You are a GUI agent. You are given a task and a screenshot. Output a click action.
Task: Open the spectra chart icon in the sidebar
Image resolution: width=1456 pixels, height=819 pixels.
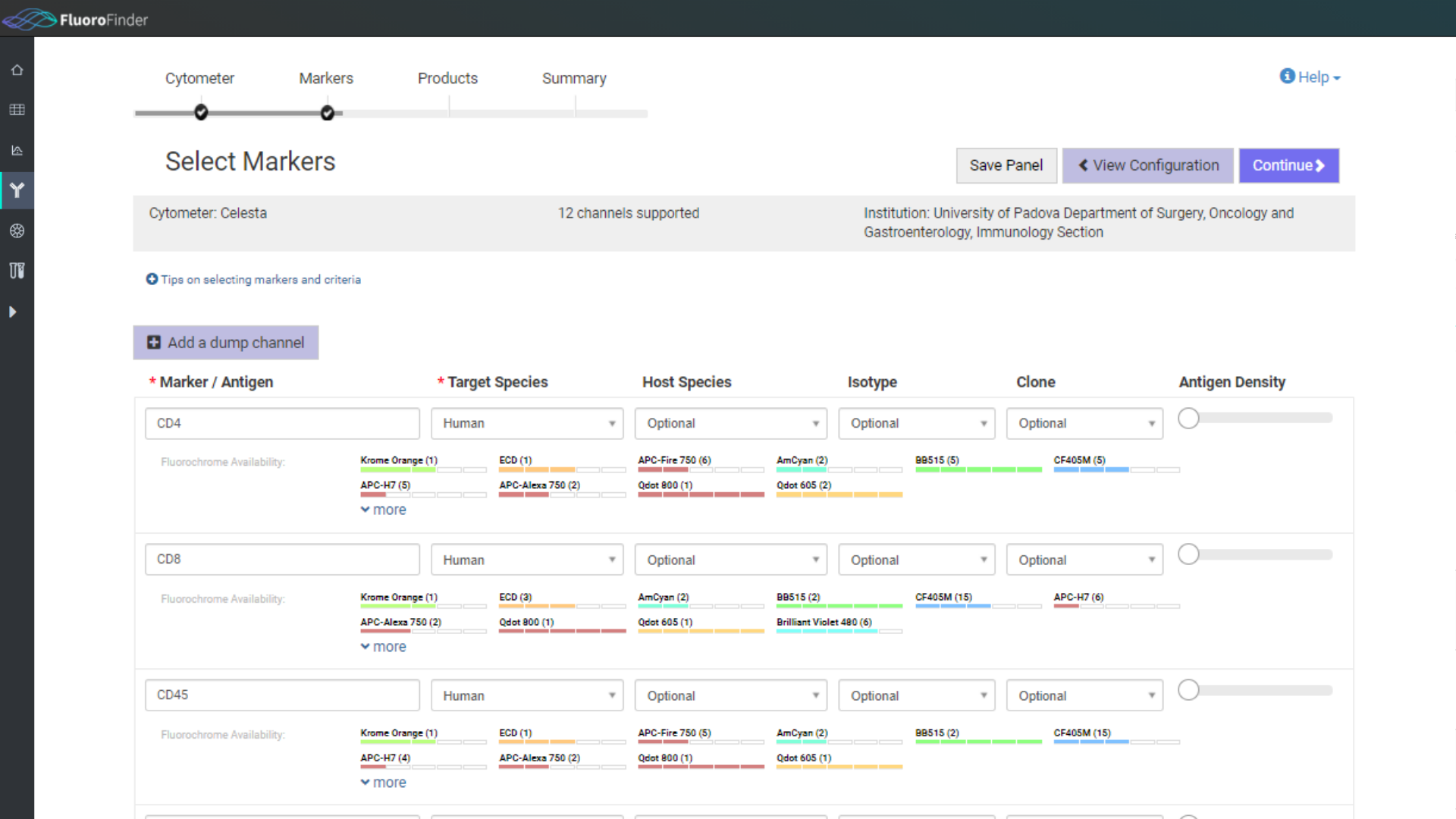pos(17,150)
